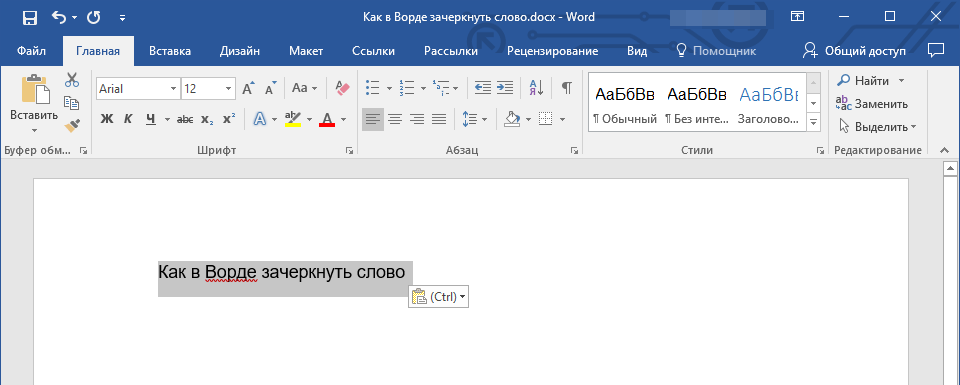The width and height of the screenshot is (960, 385).
Task: Increase indent of the paragraph
Action: (x=504, y=88)
